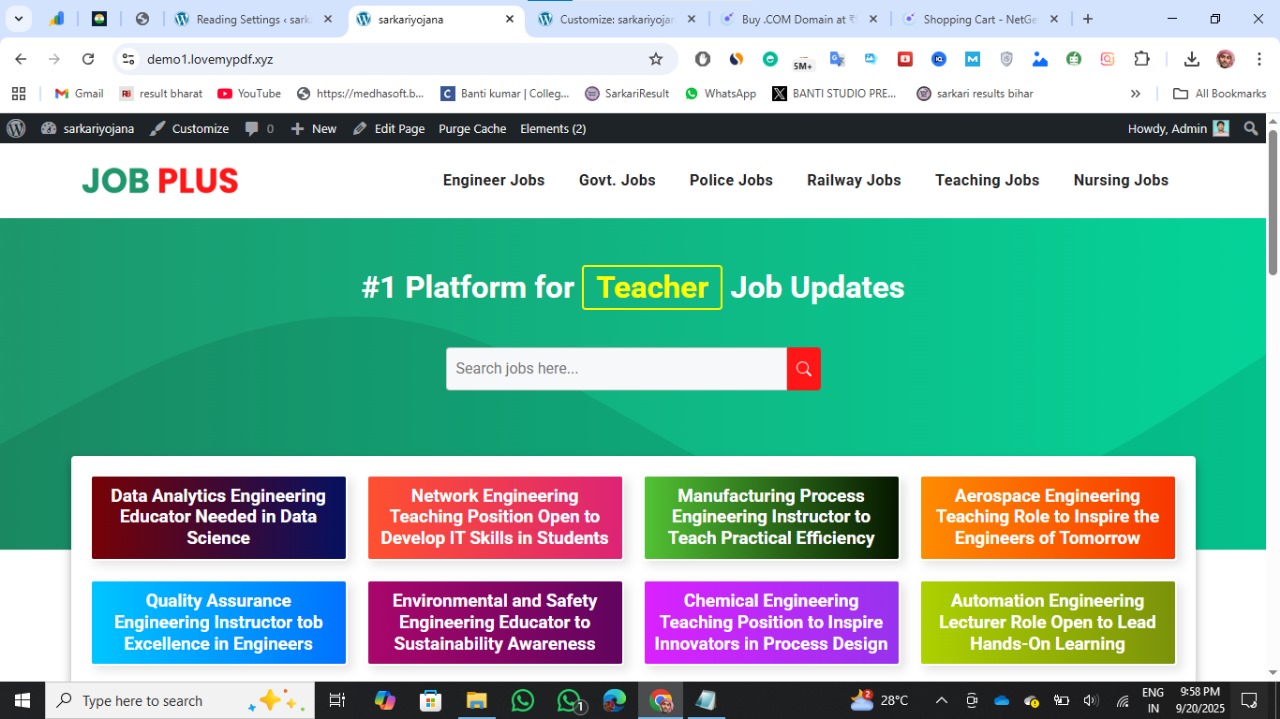Select the Police Jobs menu item
1280x719 pixels.
[730, 180]
